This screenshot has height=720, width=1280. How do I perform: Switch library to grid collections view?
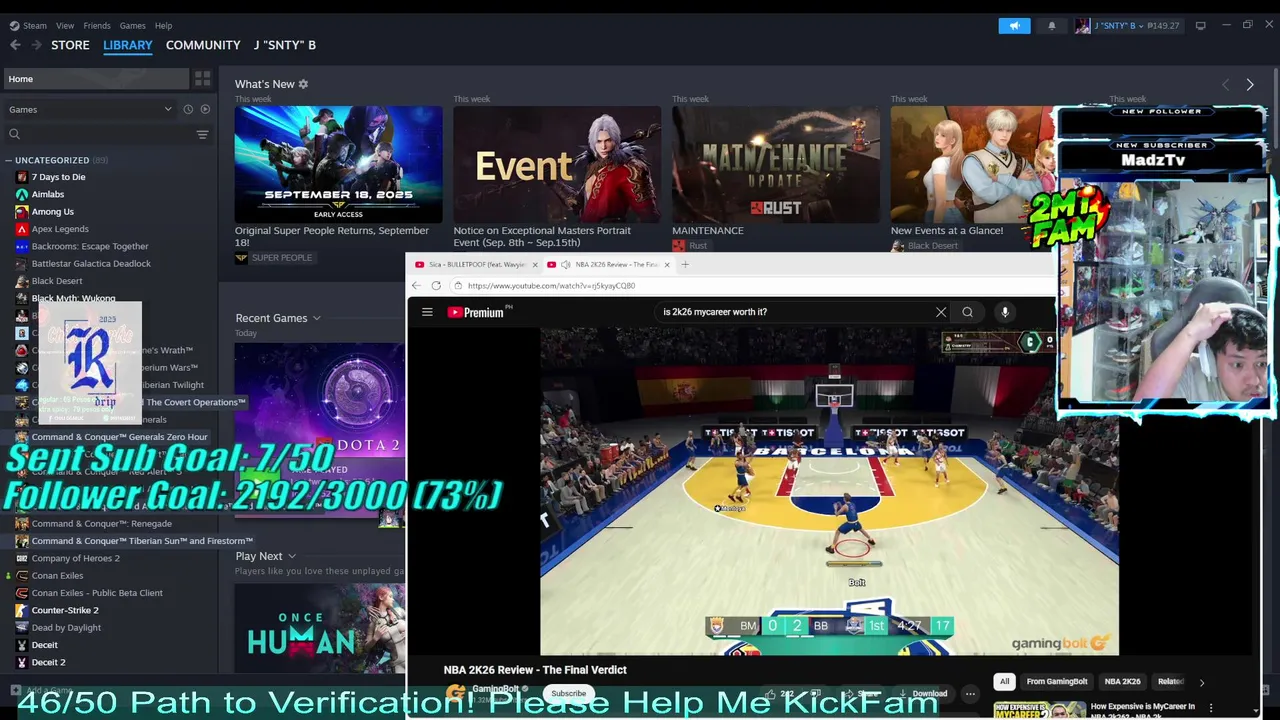(202, 79)
